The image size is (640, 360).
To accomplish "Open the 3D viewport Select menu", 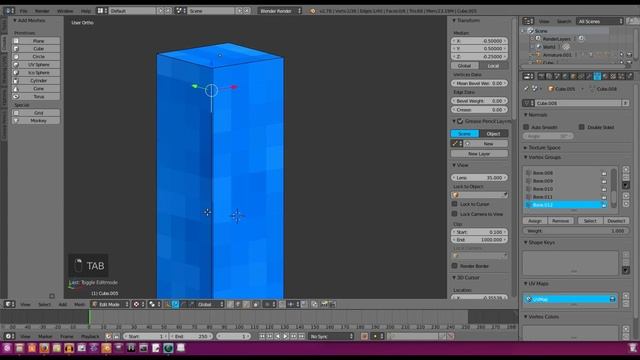I will tap(44, 304).
